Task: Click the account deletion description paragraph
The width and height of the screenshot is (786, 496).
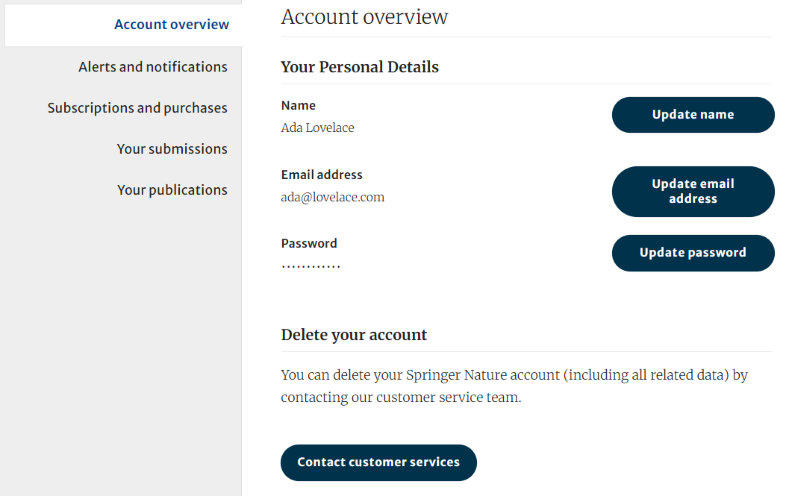Action: (x=514, y=386)
